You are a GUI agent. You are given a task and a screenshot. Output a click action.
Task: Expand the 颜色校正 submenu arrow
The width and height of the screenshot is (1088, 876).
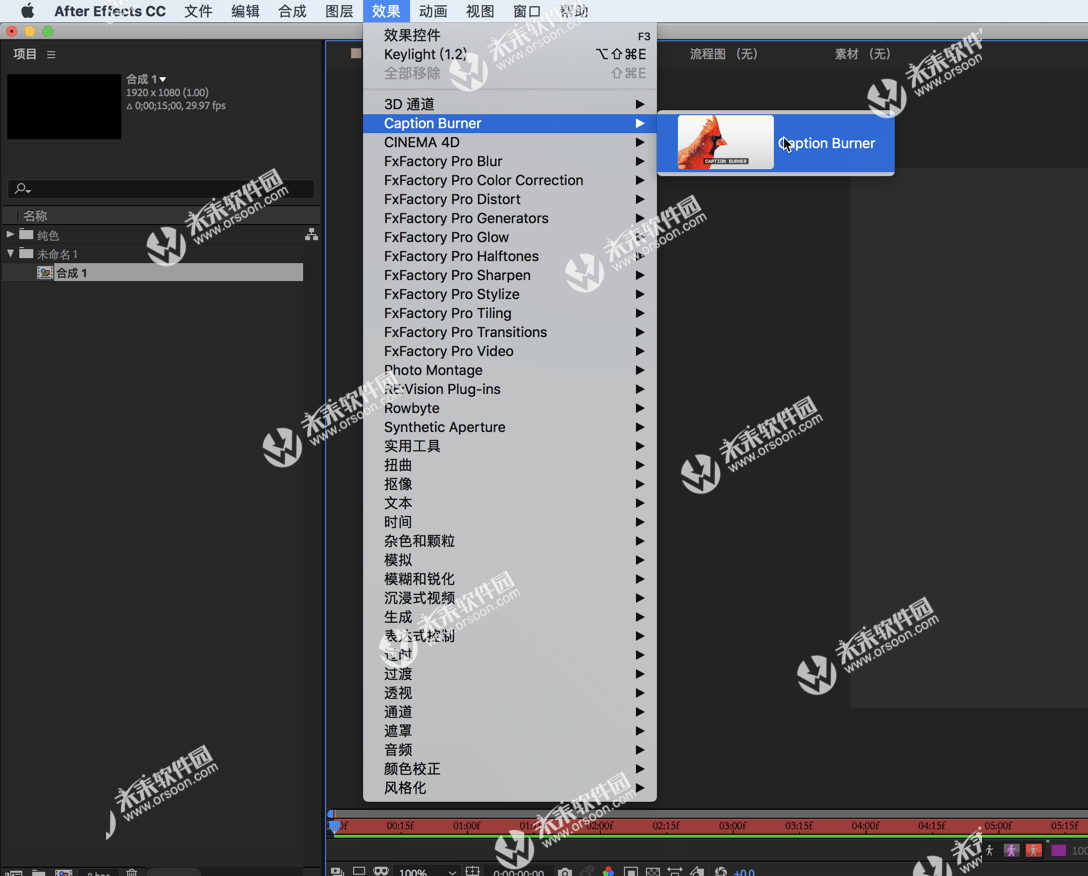640,768
